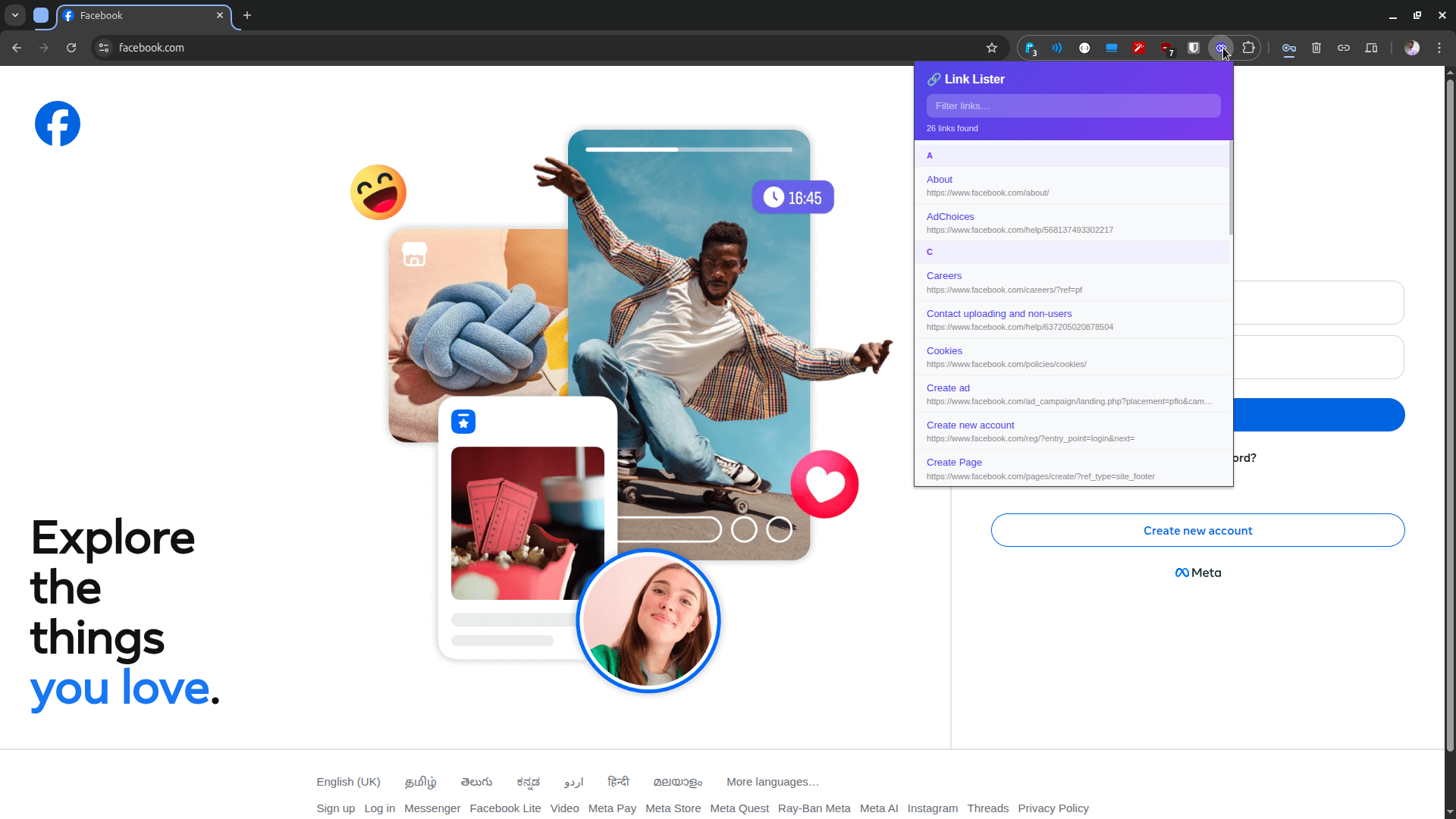
Task: Open the Chrome kebab menu
Action: tap(1440, 47)
